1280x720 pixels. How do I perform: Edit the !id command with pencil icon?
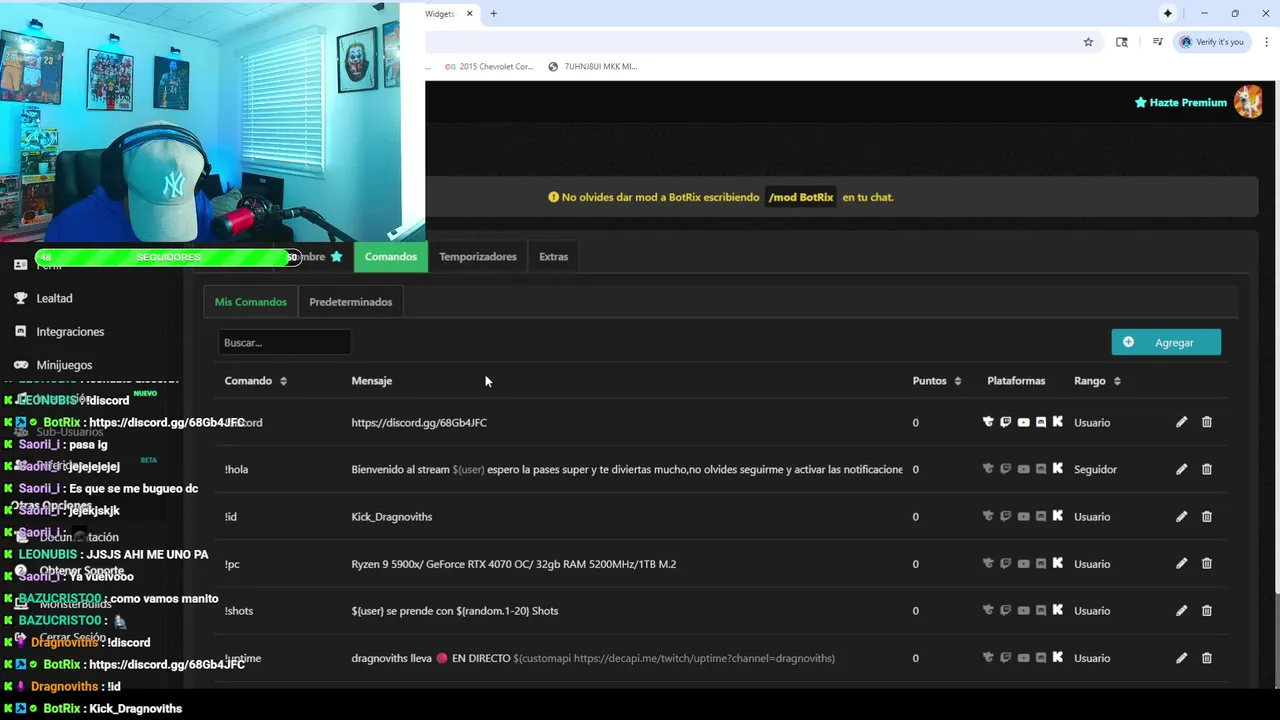click(x=1181, y=516)
